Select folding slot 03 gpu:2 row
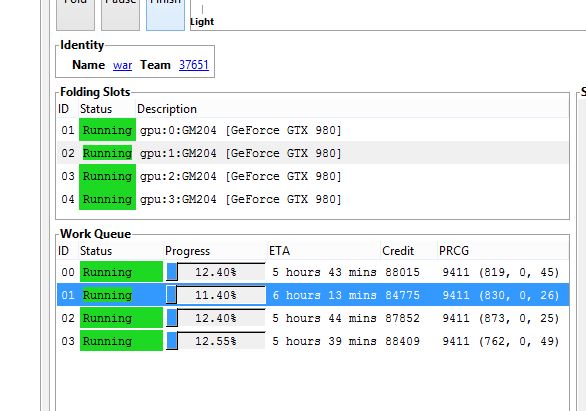The width and height of the screenshot is (586, 411). (x=313, y=176)
